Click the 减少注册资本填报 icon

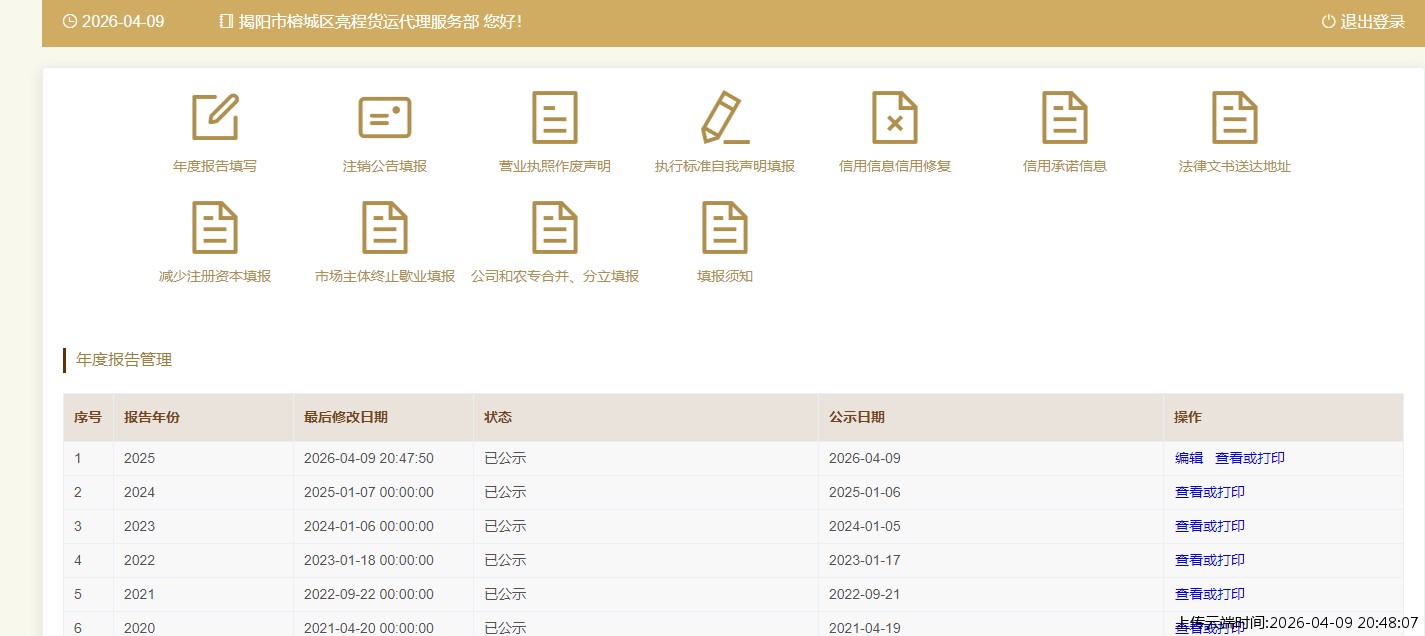tap(215, 228)
